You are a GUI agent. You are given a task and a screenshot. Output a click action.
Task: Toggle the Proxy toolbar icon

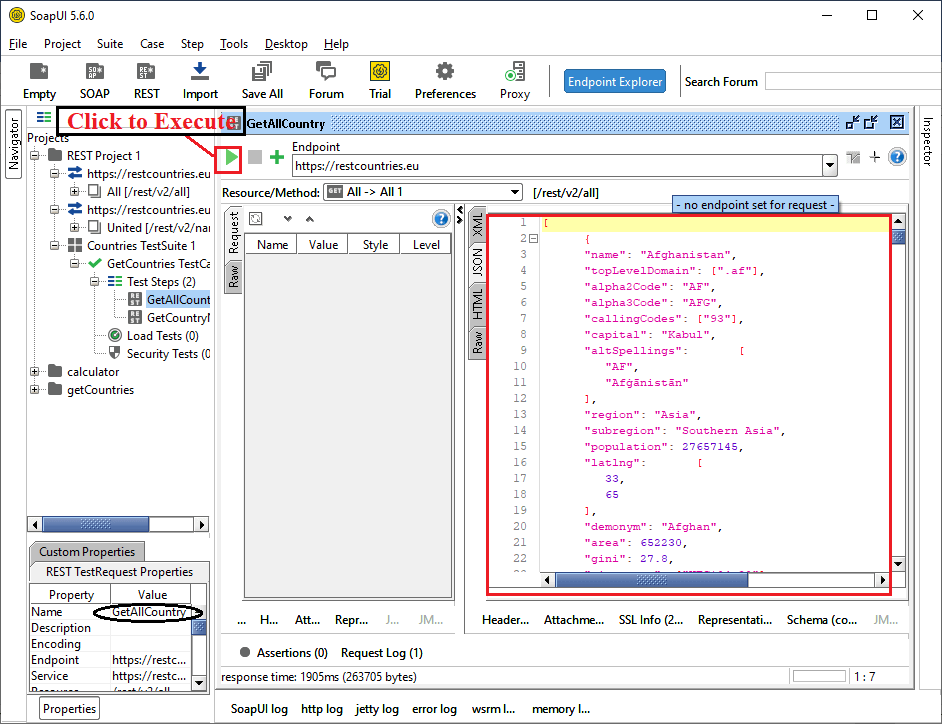(x=515, y=81)
